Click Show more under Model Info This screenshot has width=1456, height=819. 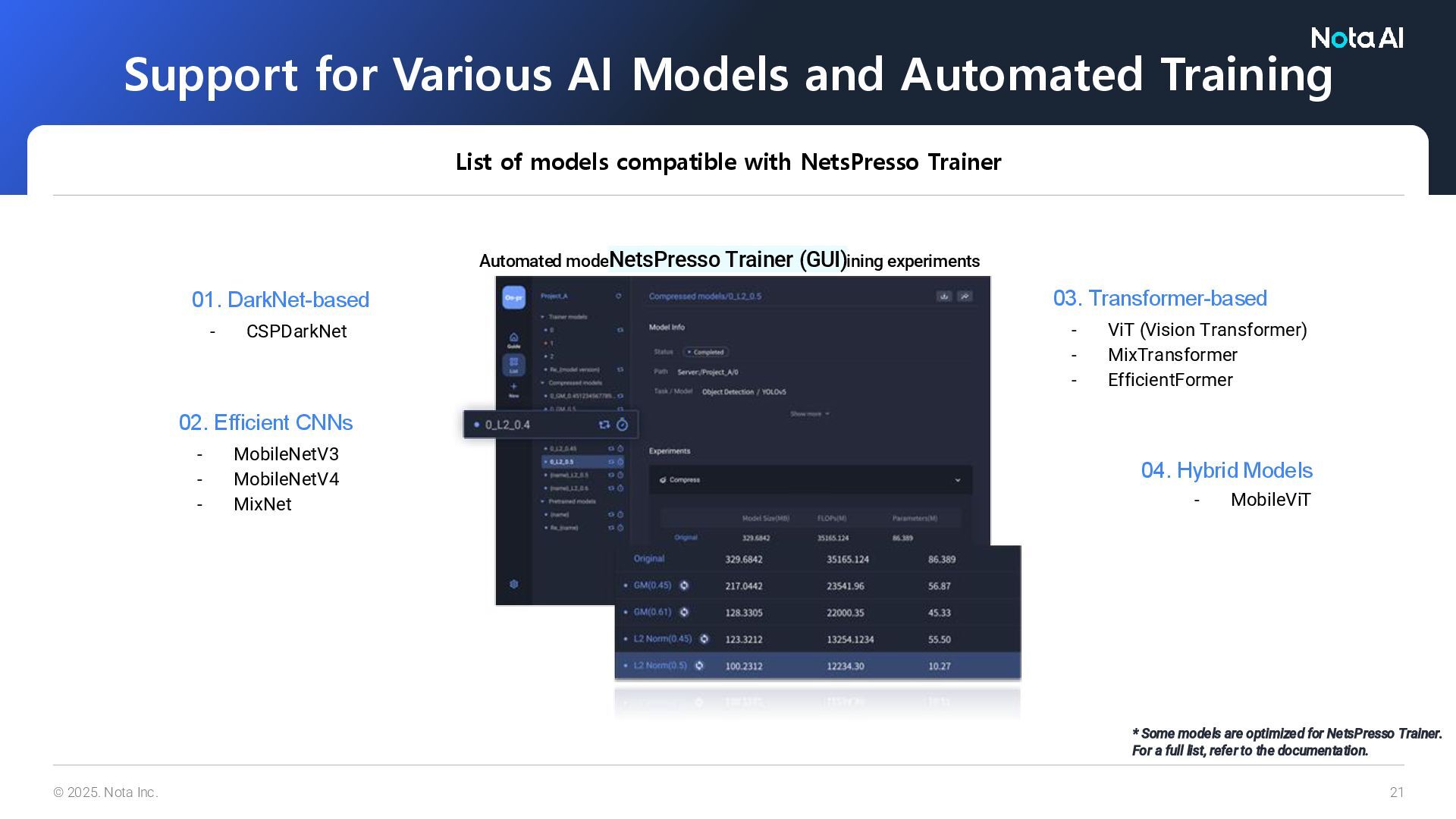809,414
